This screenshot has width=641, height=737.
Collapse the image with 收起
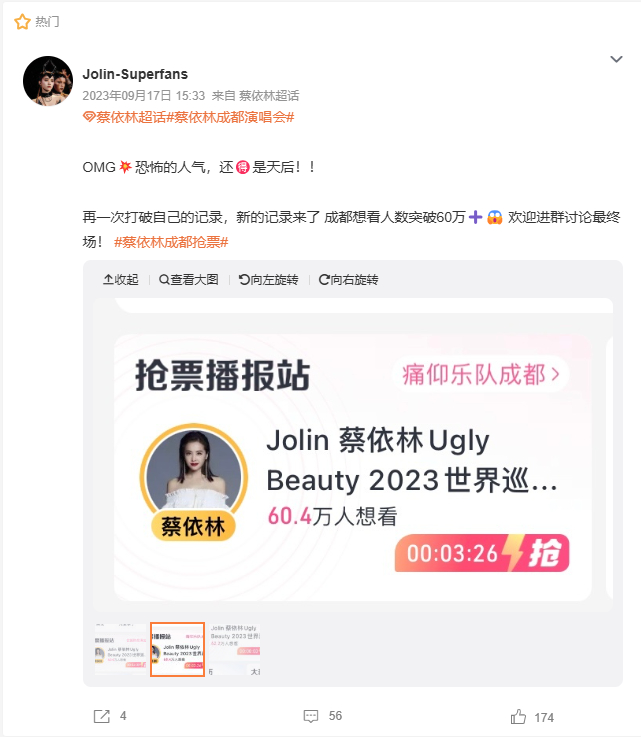coord(121,280)
